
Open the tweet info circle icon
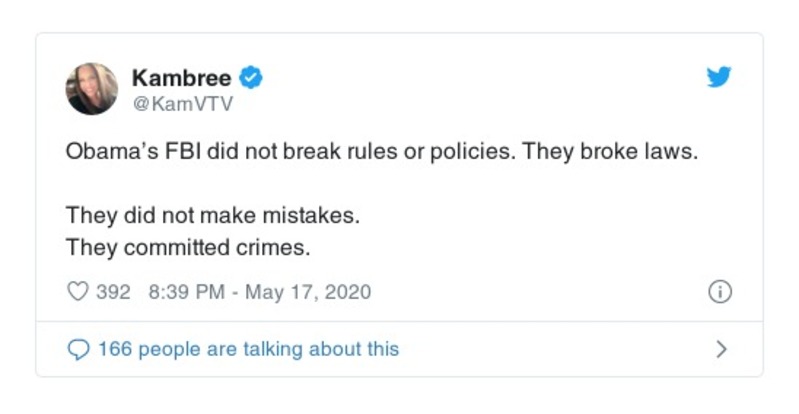[719, 292]
